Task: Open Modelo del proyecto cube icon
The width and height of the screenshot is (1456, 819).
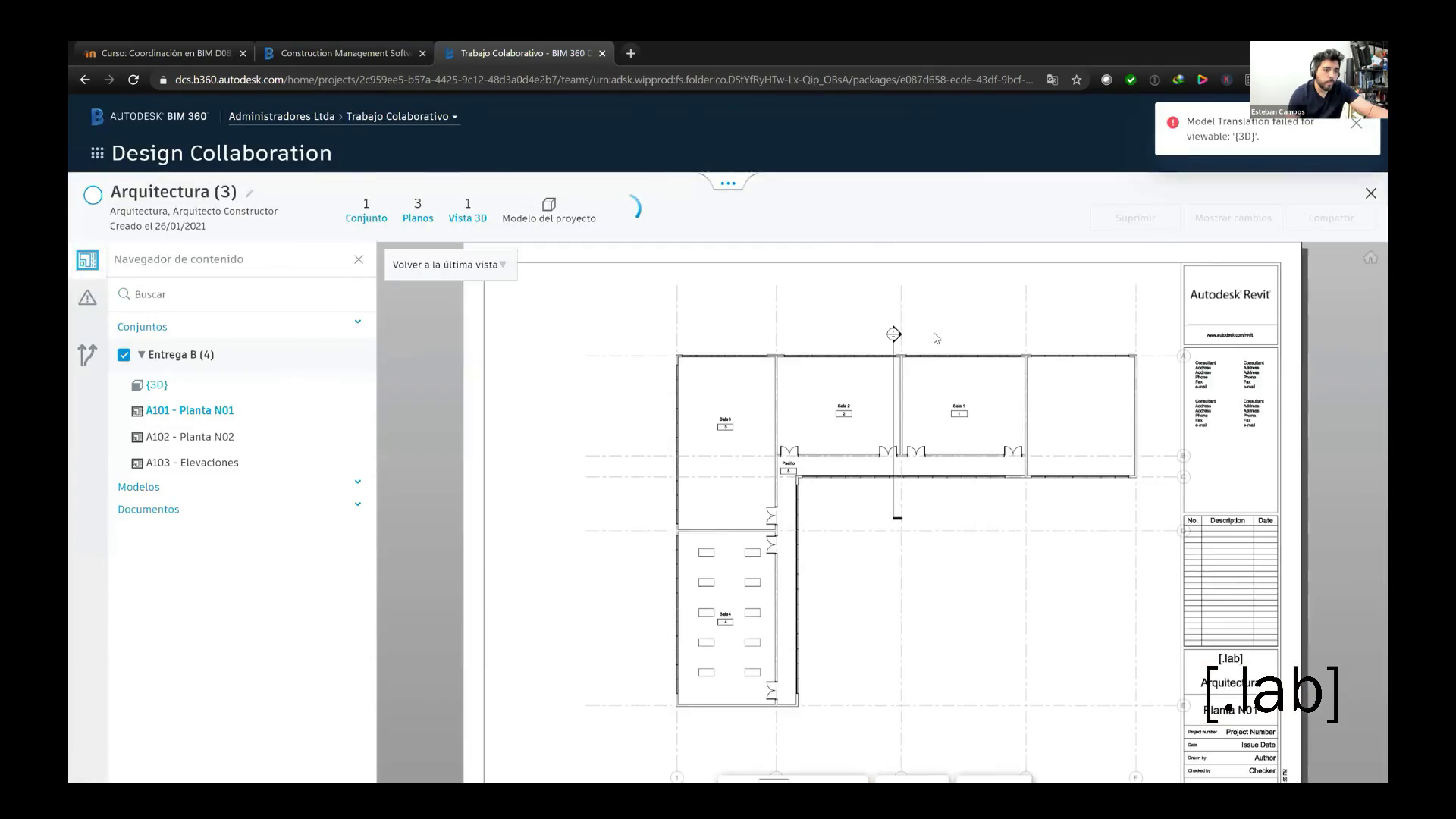Action: (x=549, y=204)
